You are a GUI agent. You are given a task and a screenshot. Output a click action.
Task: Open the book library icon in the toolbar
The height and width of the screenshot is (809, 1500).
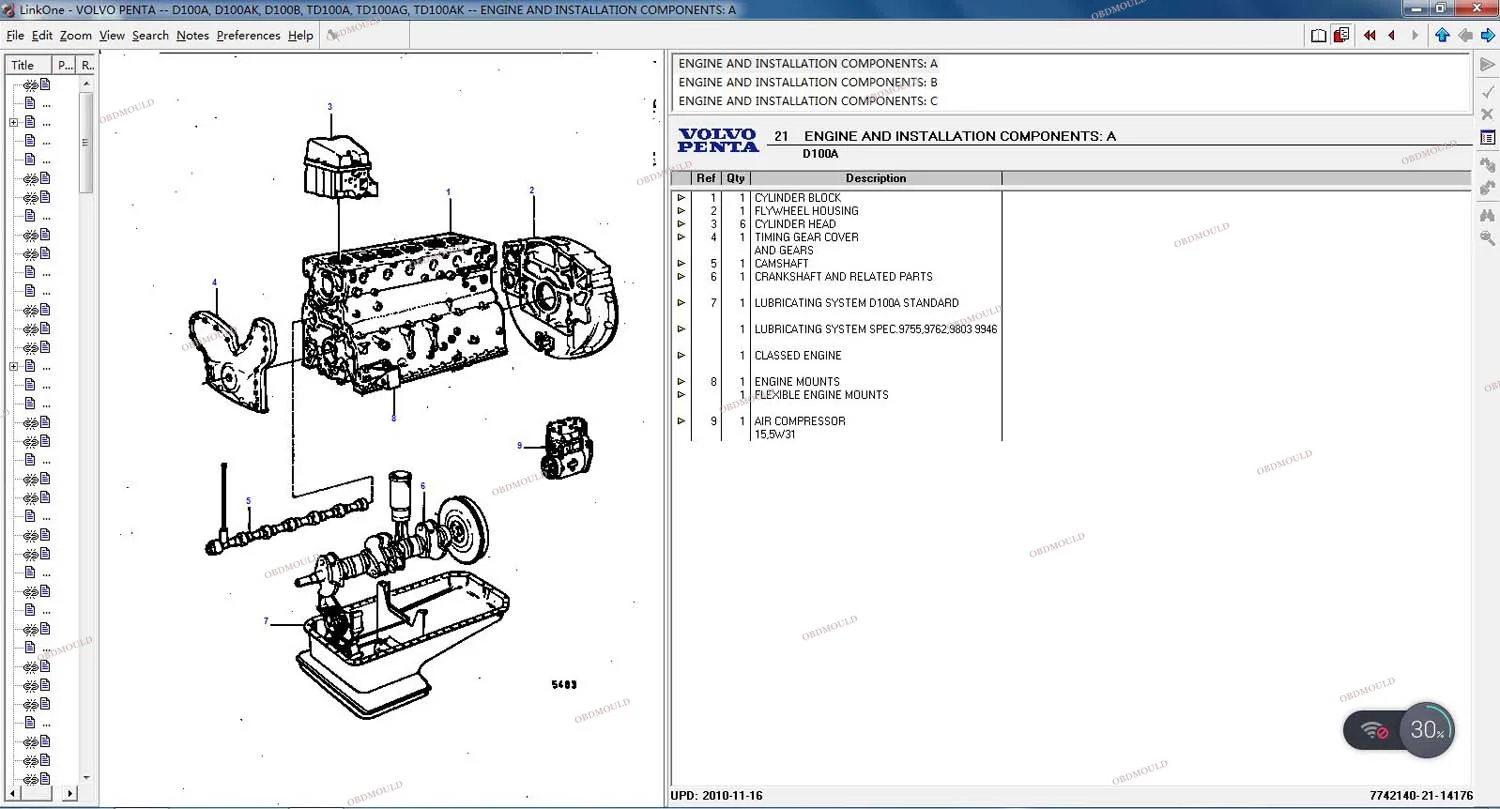pyautogui.click(x=1319, y=35)
